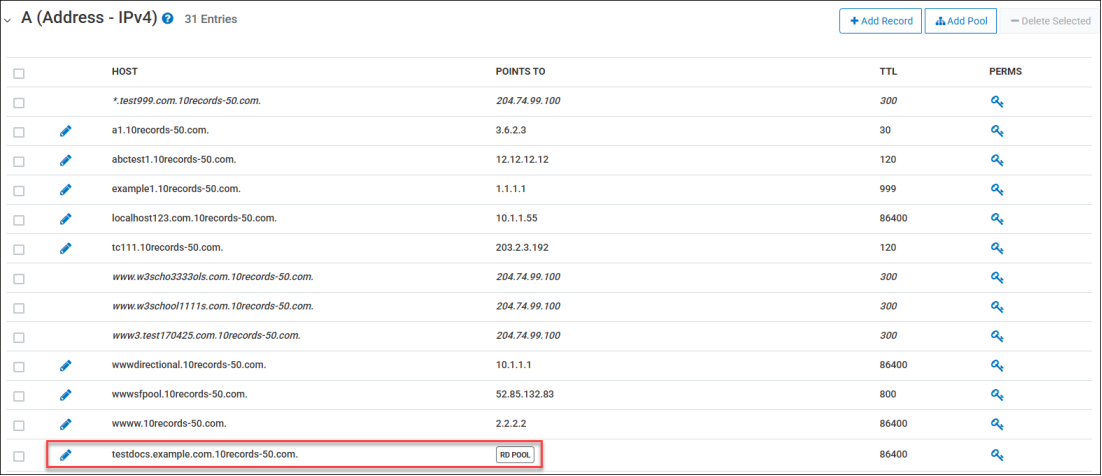Open permissions key for www3.test170425 row

point(997,336)
